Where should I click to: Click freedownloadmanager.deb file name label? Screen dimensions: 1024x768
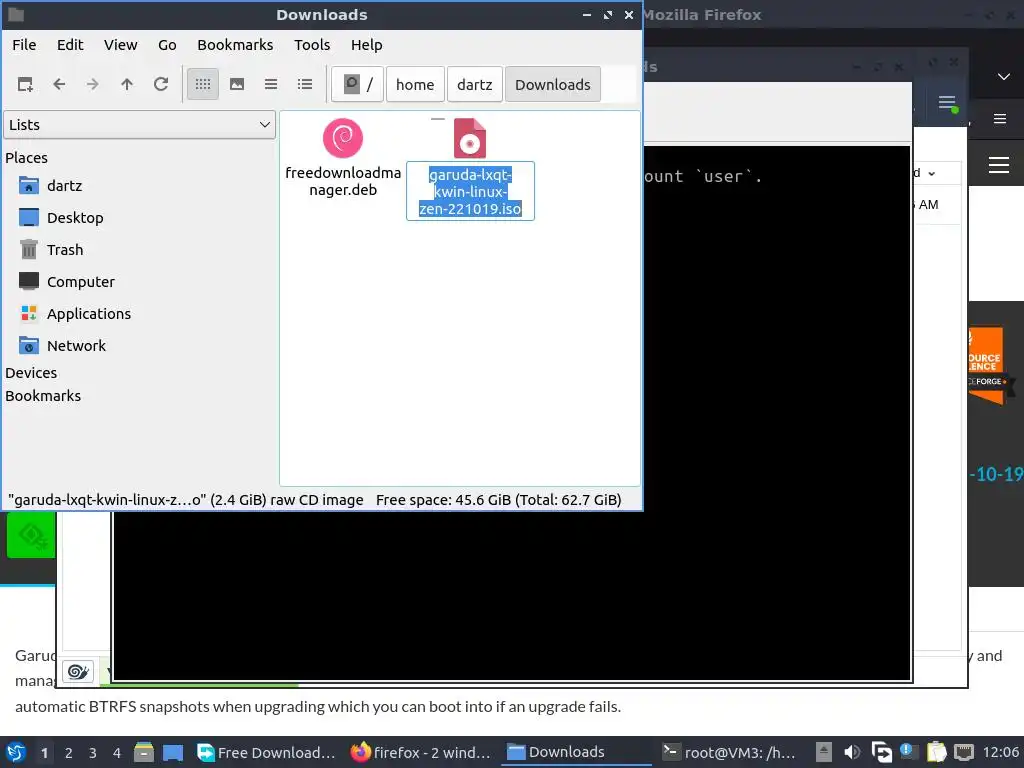point(343,182)
